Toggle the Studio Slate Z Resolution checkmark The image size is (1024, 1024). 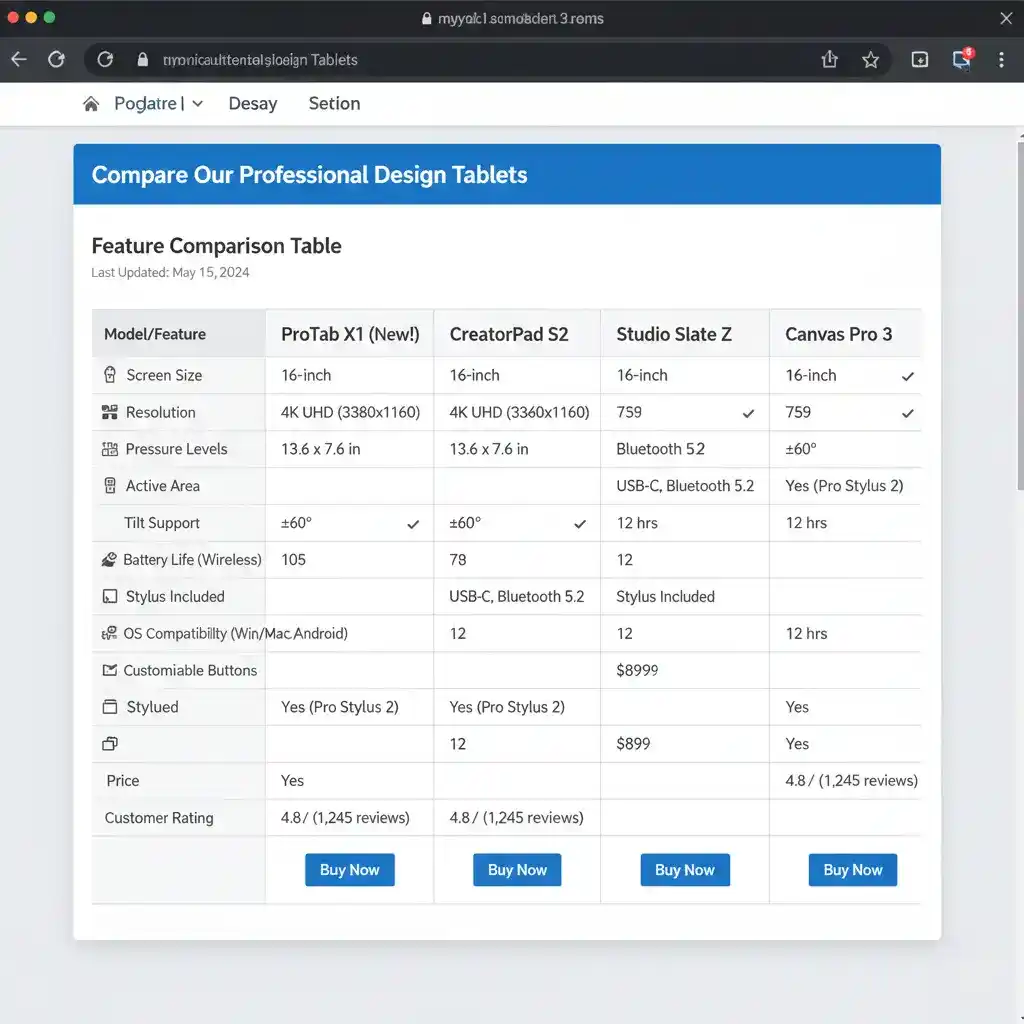click(748, 414)
